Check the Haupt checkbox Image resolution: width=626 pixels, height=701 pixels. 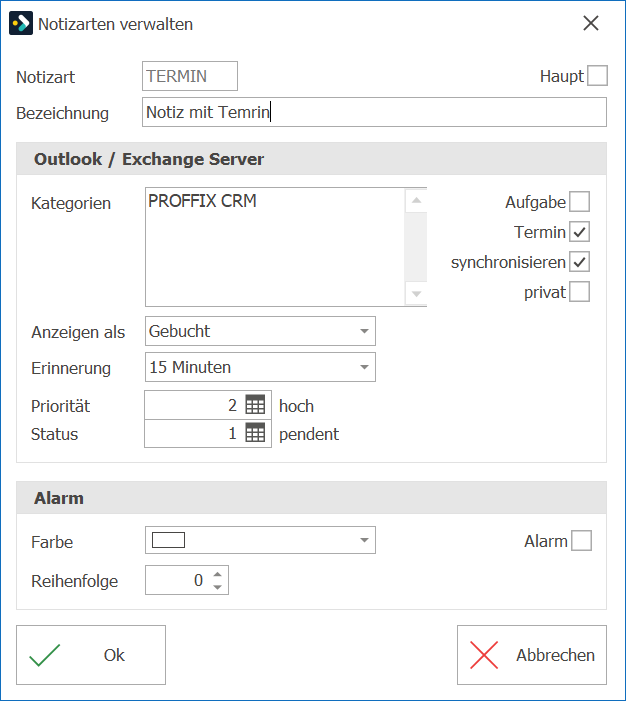597,75
